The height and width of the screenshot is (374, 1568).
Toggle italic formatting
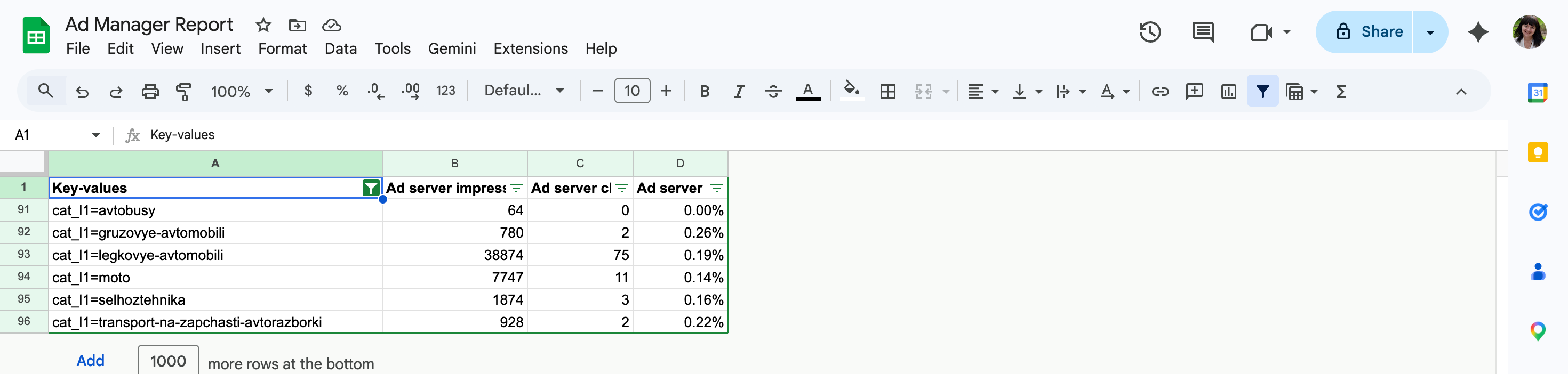tap(738, 92)
